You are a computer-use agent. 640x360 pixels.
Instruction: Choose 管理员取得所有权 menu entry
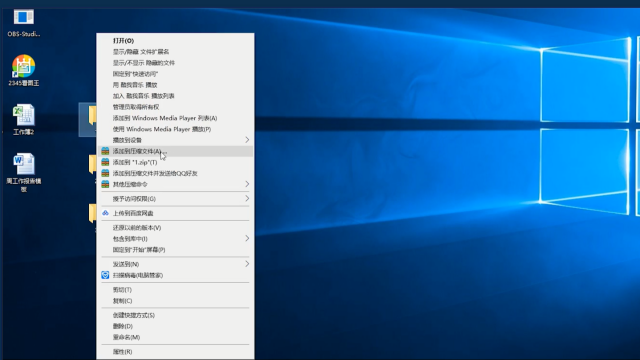(175, 107)
